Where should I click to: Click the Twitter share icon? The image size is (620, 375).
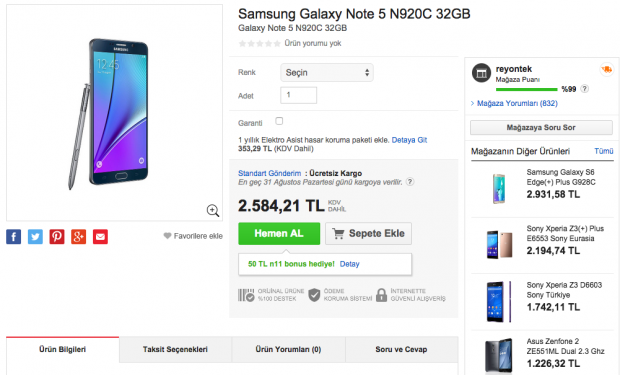[x=35, y=237]
